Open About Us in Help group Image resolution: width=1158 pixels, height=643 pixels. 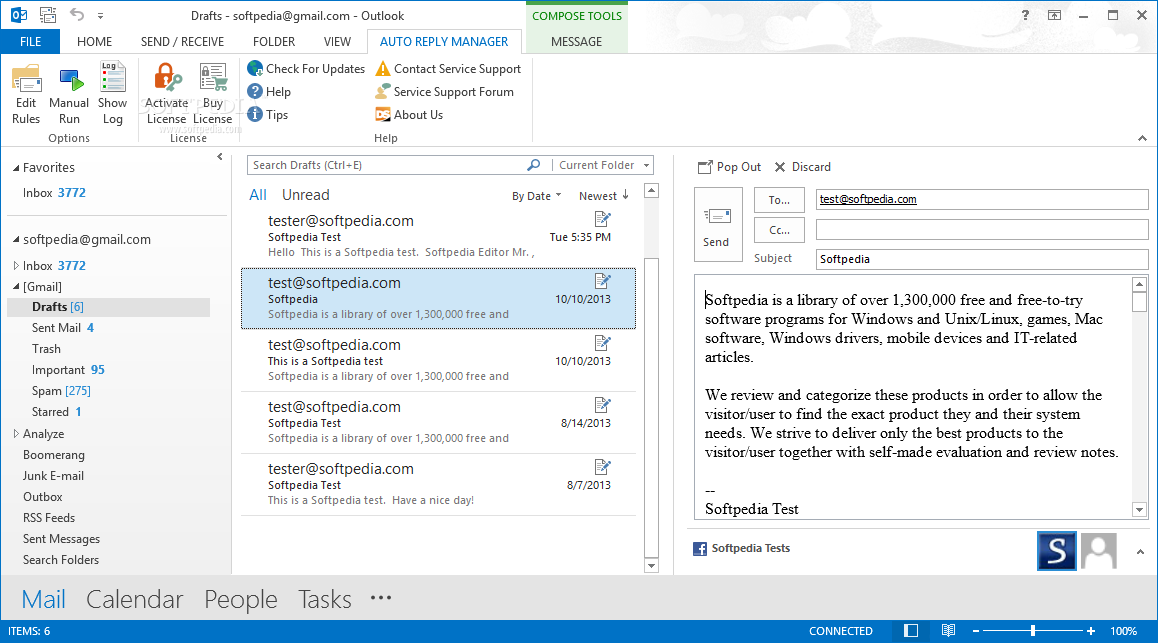408,114
